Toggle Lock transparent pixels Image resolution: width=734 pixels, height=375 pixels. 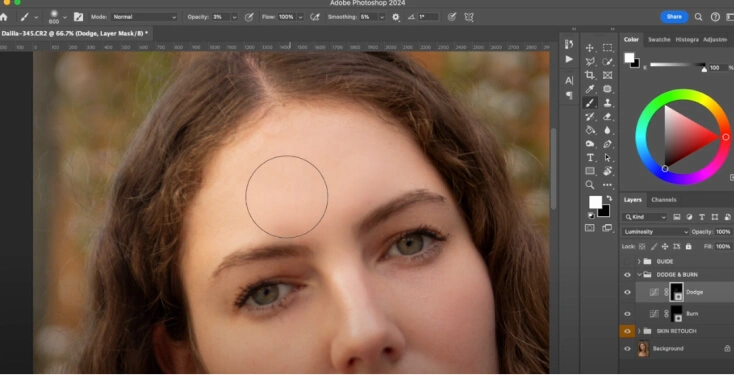pyautogui.click(x=642, y=246)
